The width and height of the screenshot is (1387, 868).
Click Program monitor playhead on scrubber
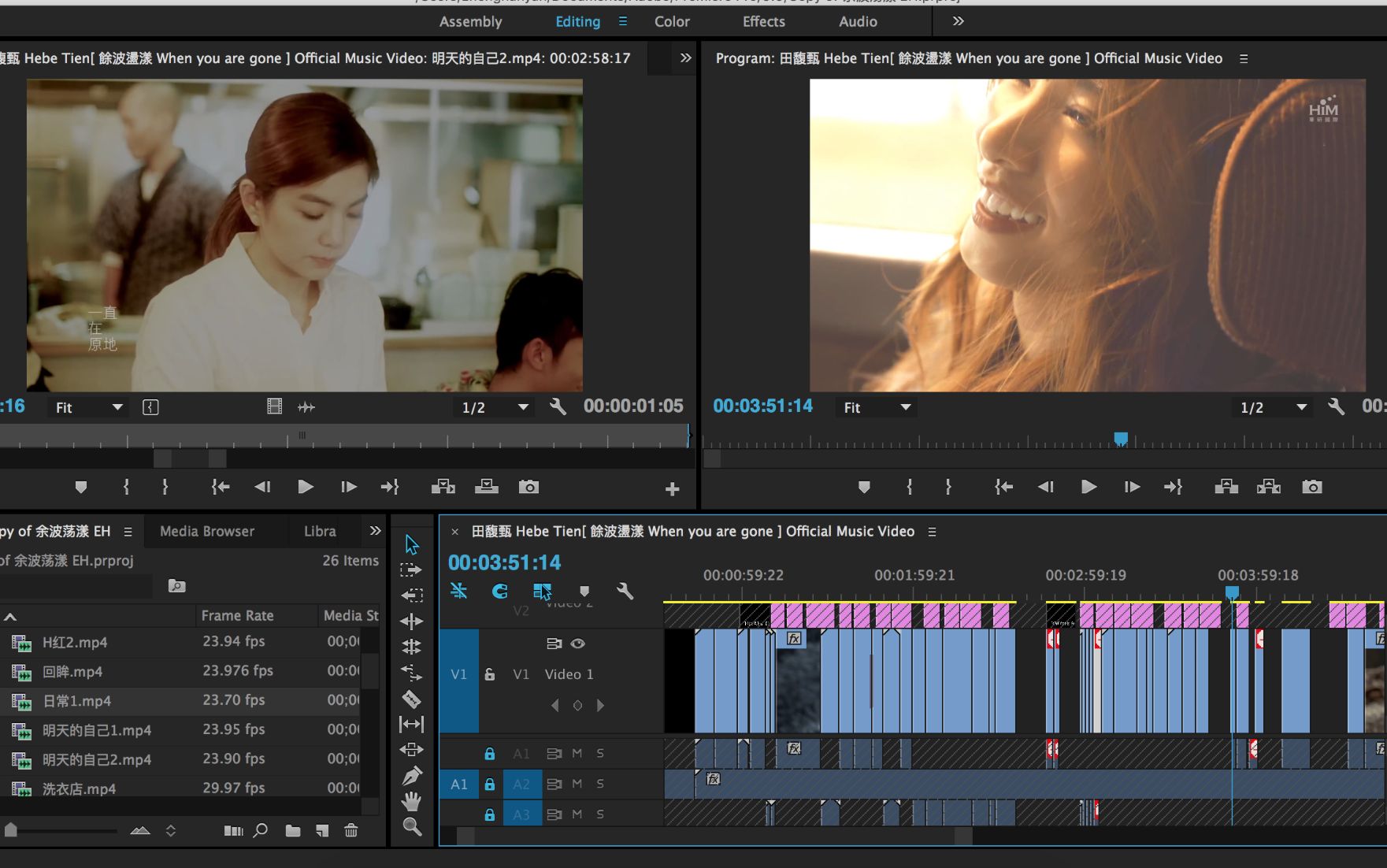click(1121, 439)
